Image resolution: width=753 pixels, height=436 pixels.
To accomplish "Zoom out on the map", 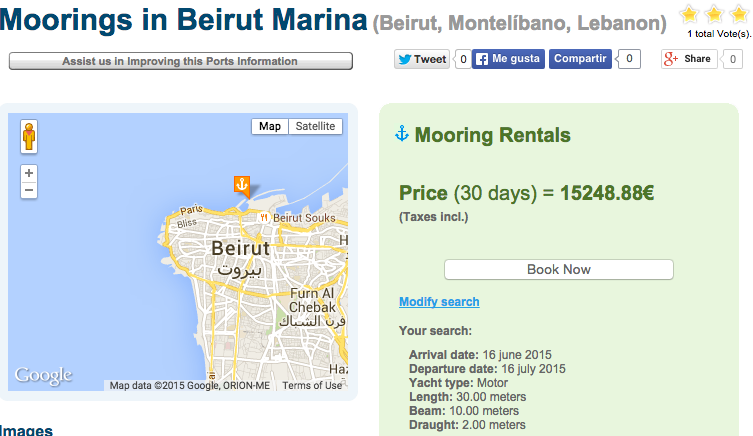I will tap(29, 190).
